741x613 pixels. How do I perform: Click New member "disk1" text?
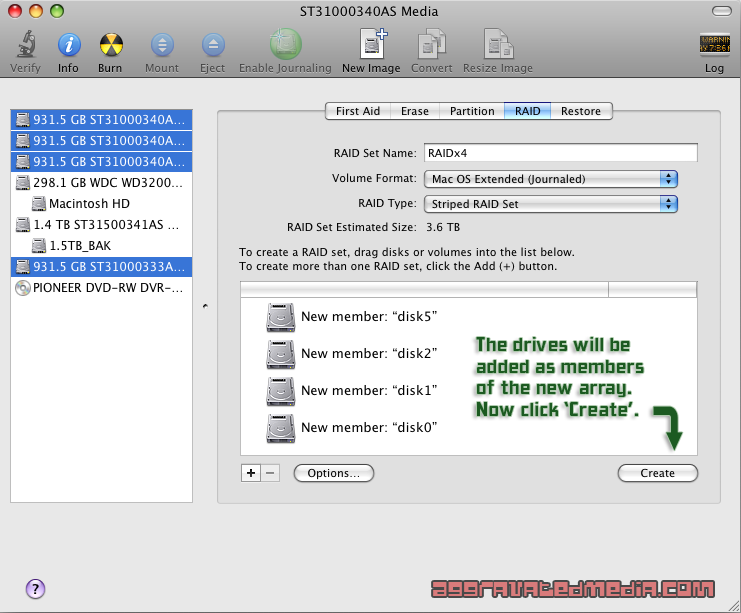coord(369,391)
